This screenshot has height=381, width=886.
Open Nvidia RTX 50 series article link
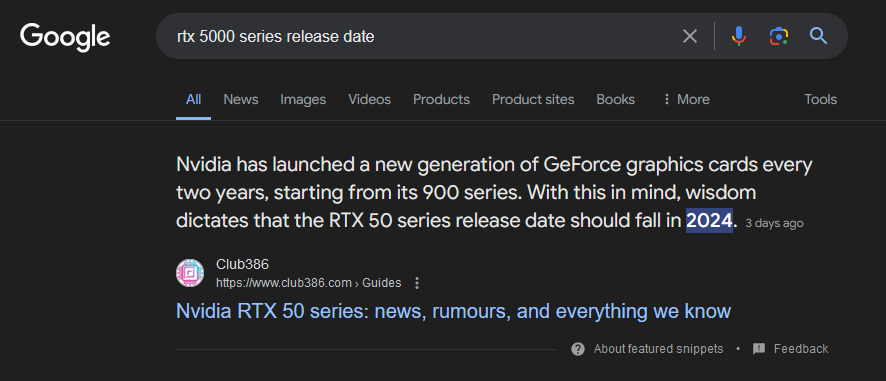click(454, 311)
